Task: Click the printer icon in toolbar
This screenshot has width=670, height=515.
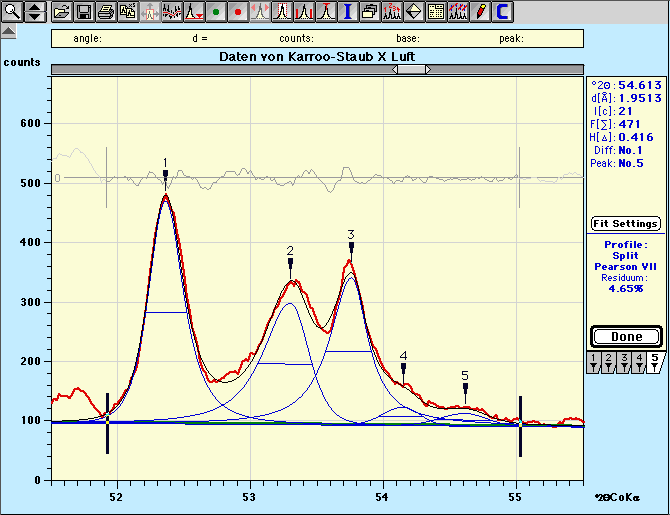Action: click(x=106, y=12)
